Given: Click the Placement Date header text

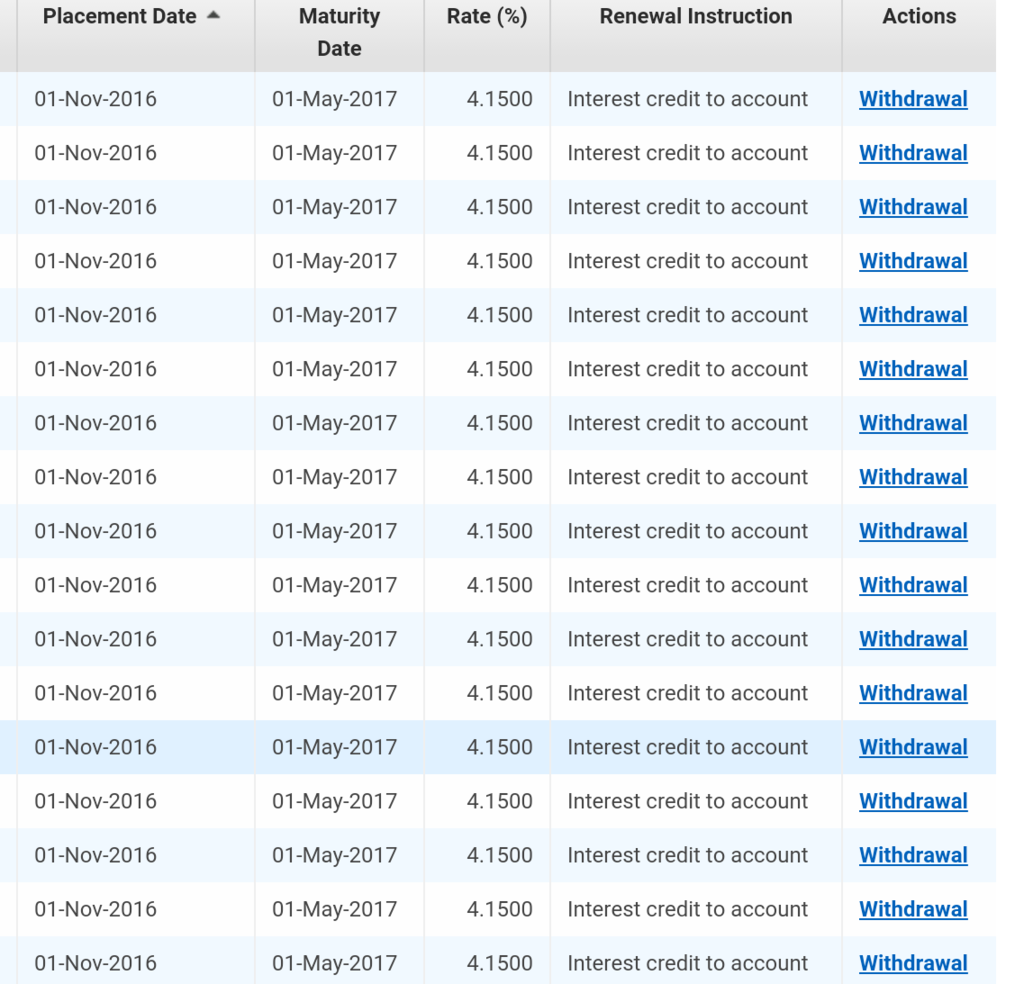Looking at the screenshot, I should click(119, 17).
